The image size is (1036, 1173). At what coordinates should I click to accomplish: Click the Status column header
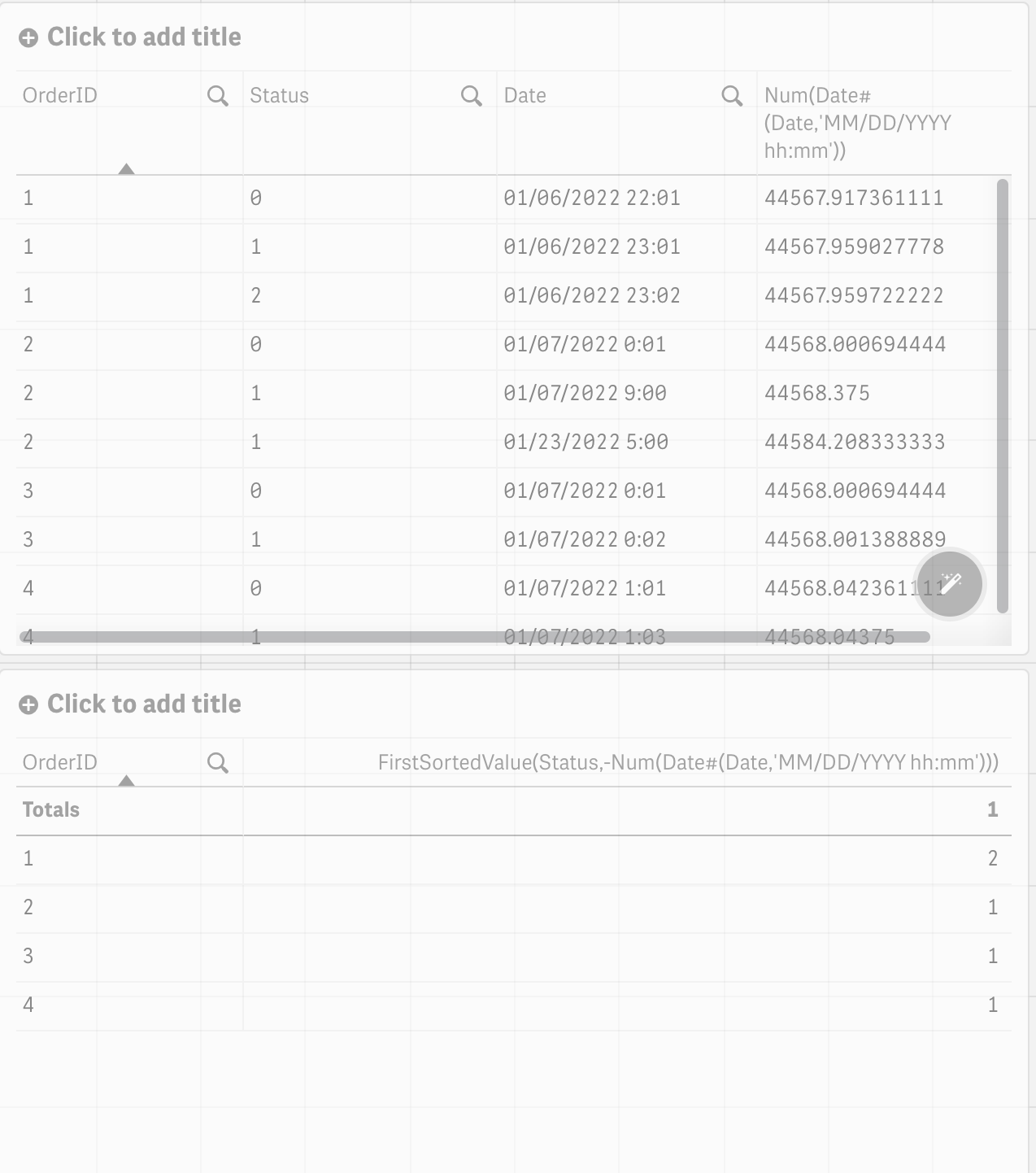pos(280,96)
